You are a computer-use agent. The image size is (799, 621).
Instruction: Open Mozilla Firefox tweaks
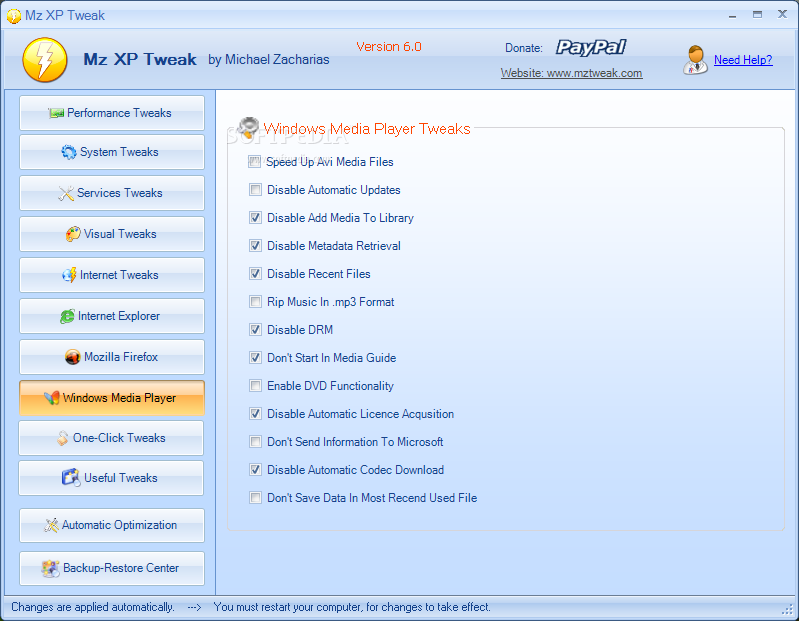(x=112, y=357)
